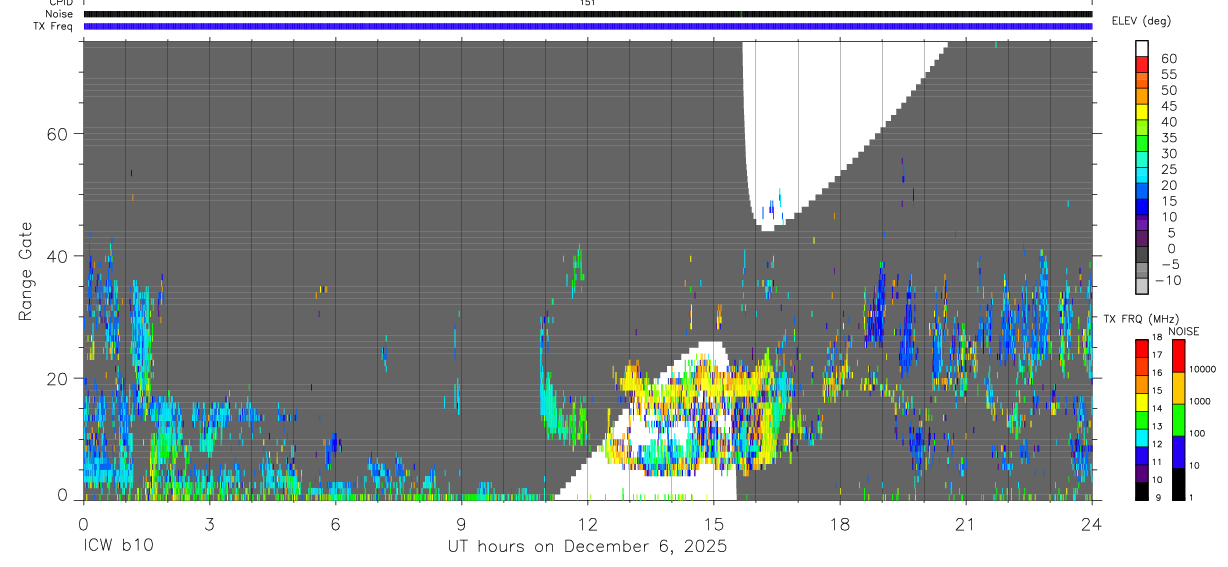This screenshot has height=567, width=1228.
Task: Pick the purple 10–11 swatch in the TX FRQ bar
Action: [x=1142, y=473]
